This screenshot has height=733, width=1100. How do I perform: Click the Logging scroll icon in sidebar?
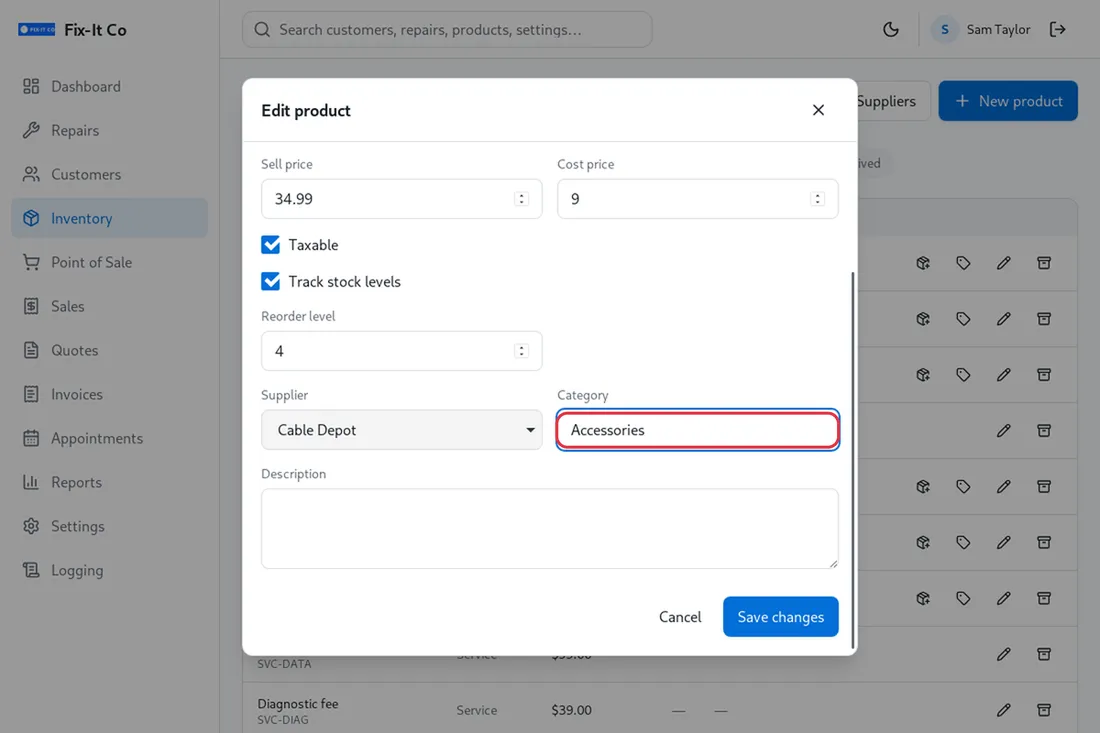pos(31,570)
